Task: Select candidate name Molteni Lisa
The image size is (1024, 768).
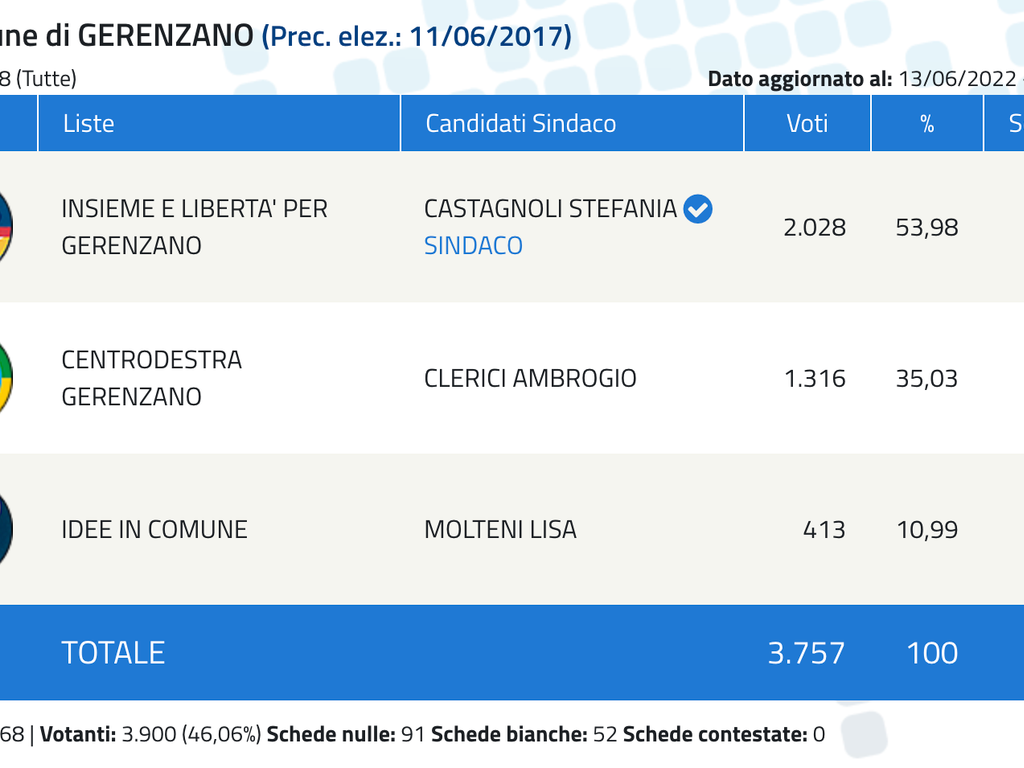Action: pyautogui.click(x=500, y=529)
